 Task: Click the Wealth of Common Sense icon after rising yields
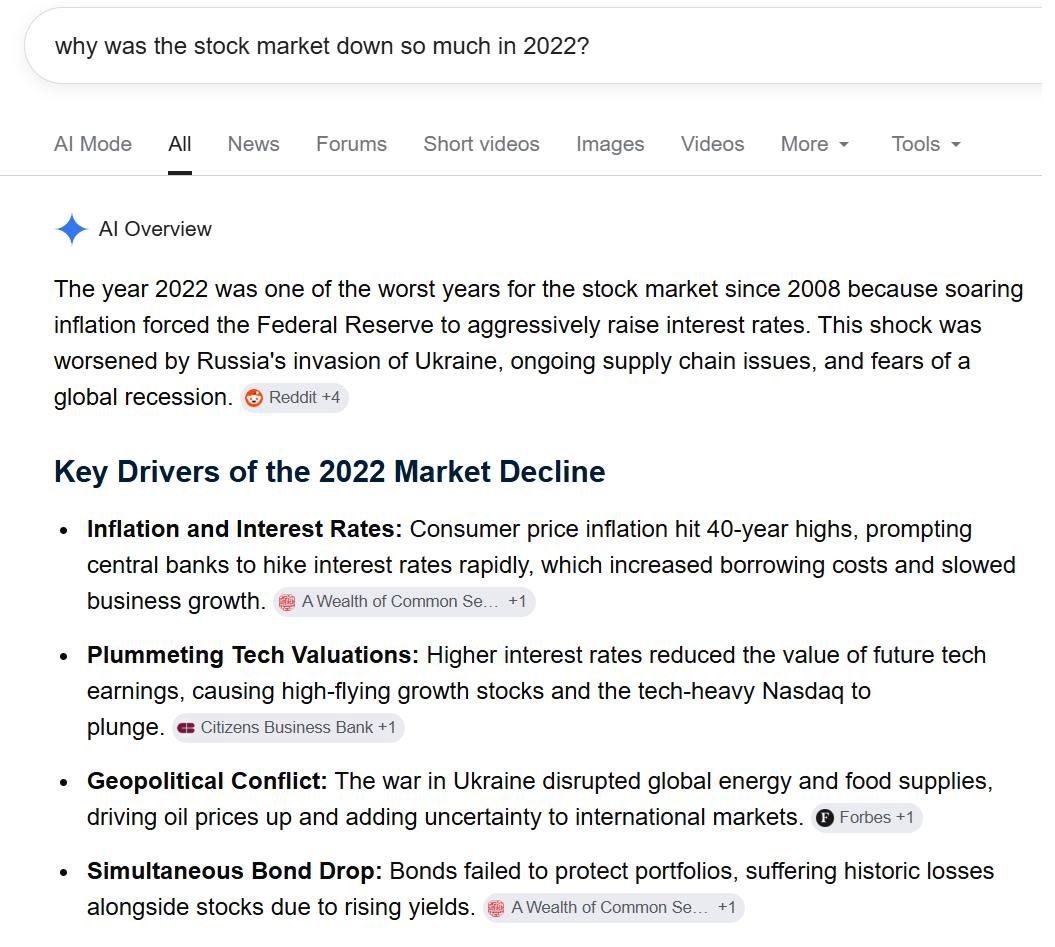(x=496, y=909)
